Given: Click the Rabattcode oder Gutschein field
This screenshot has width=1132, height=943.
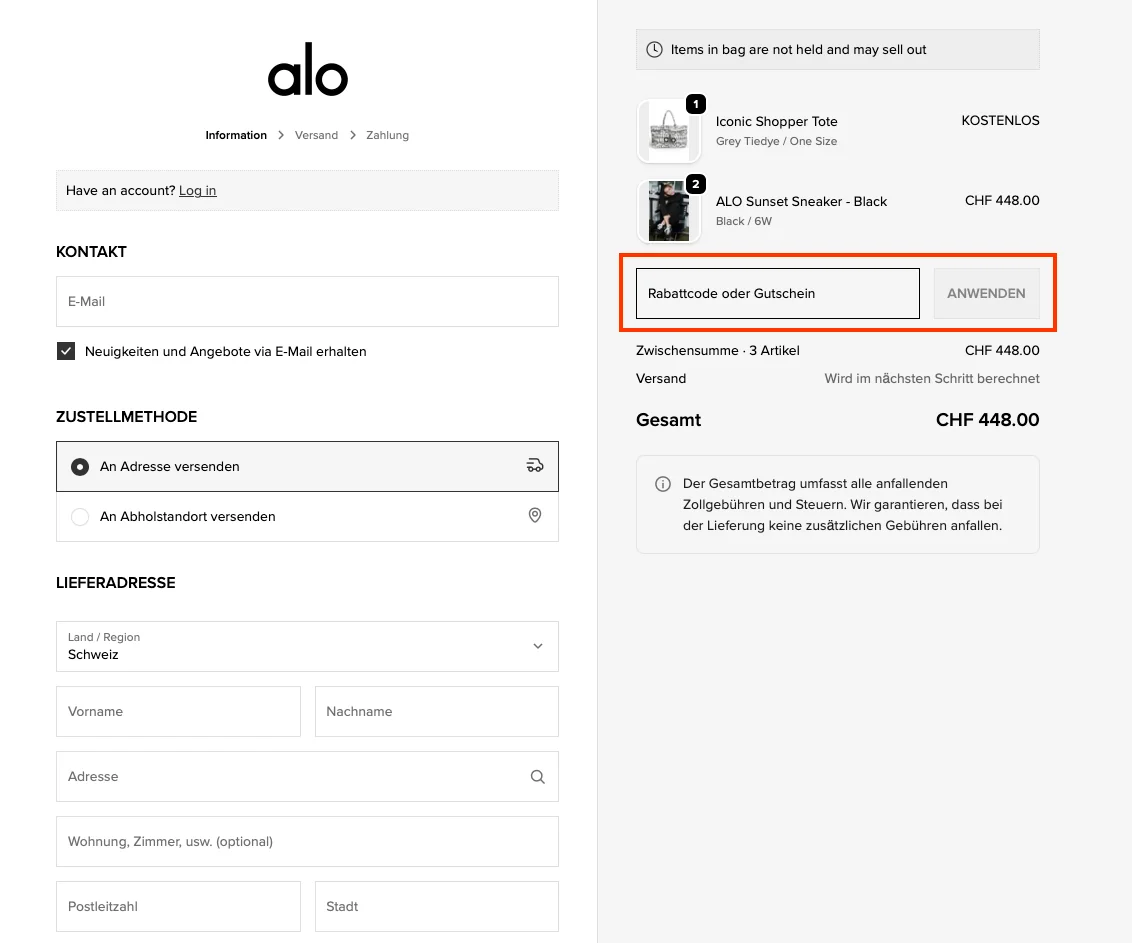Looking at the screenshot, I should (777, 293).
